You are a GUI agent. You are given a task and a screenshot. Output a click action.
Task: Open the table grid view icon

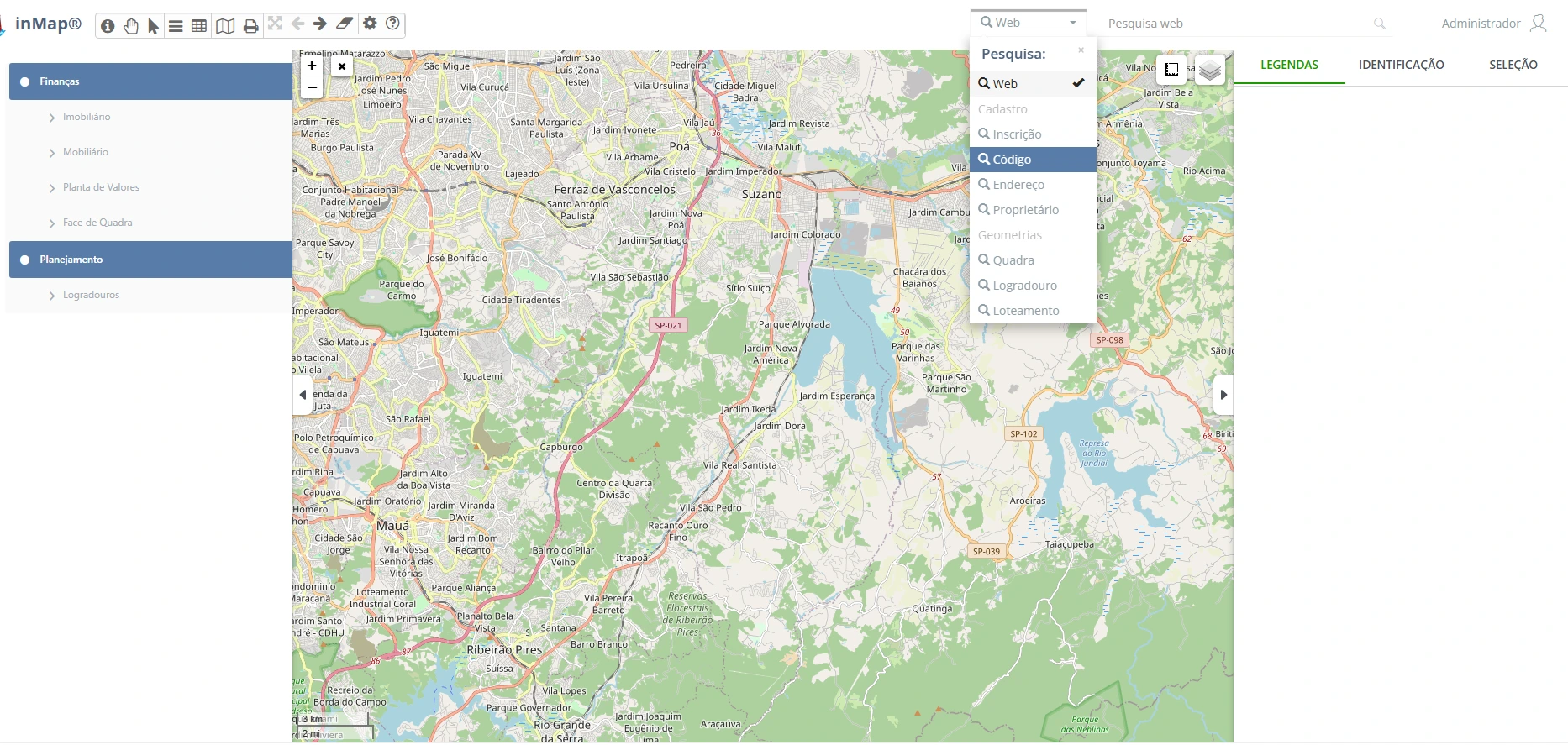pos(199,25)
